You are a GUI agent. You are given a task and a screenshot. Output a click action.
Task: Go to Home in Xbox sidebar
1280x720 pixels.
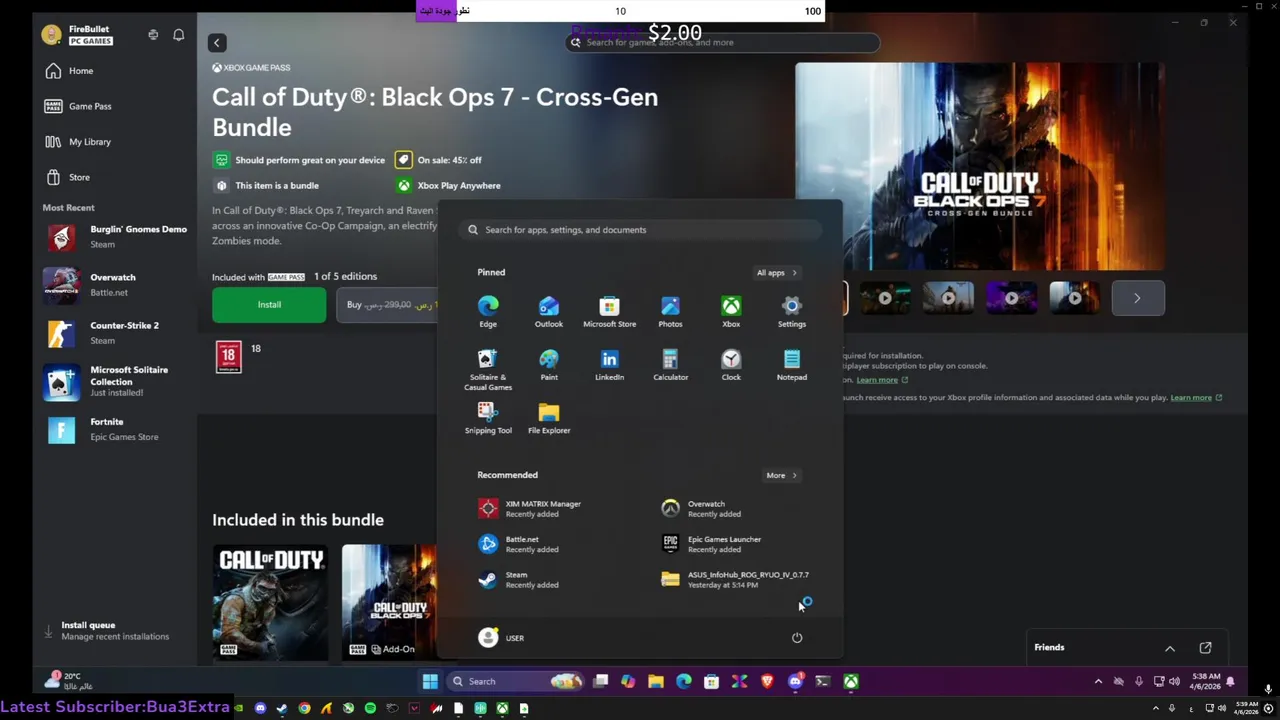(69, 71)
